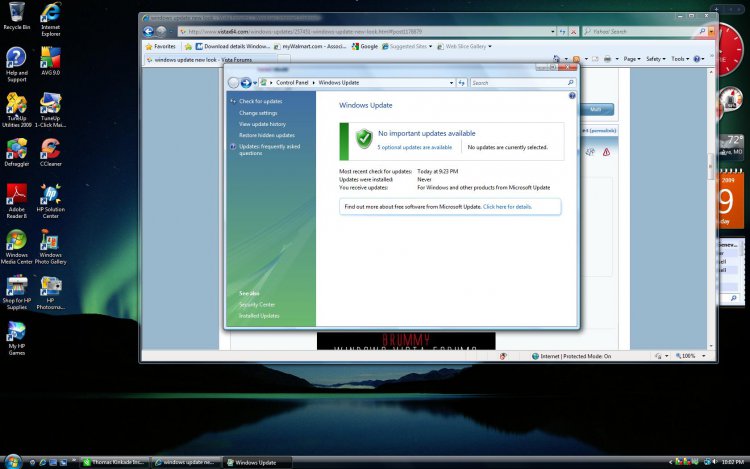Expand the Safety menu in Internet Explorer

pos(656,59)
